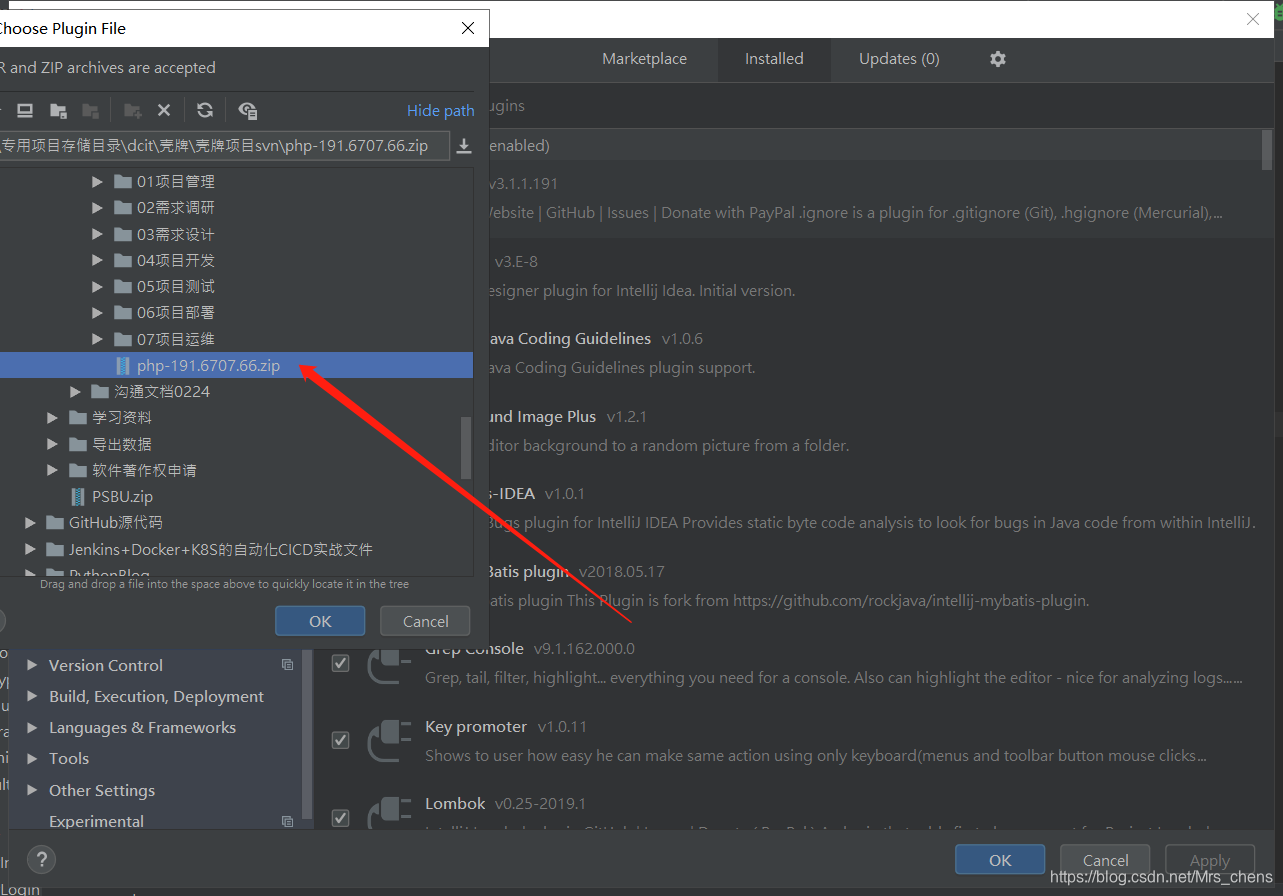Select Grep Console plugin description text
The image size is (1283, 896).
click(834, 677)
